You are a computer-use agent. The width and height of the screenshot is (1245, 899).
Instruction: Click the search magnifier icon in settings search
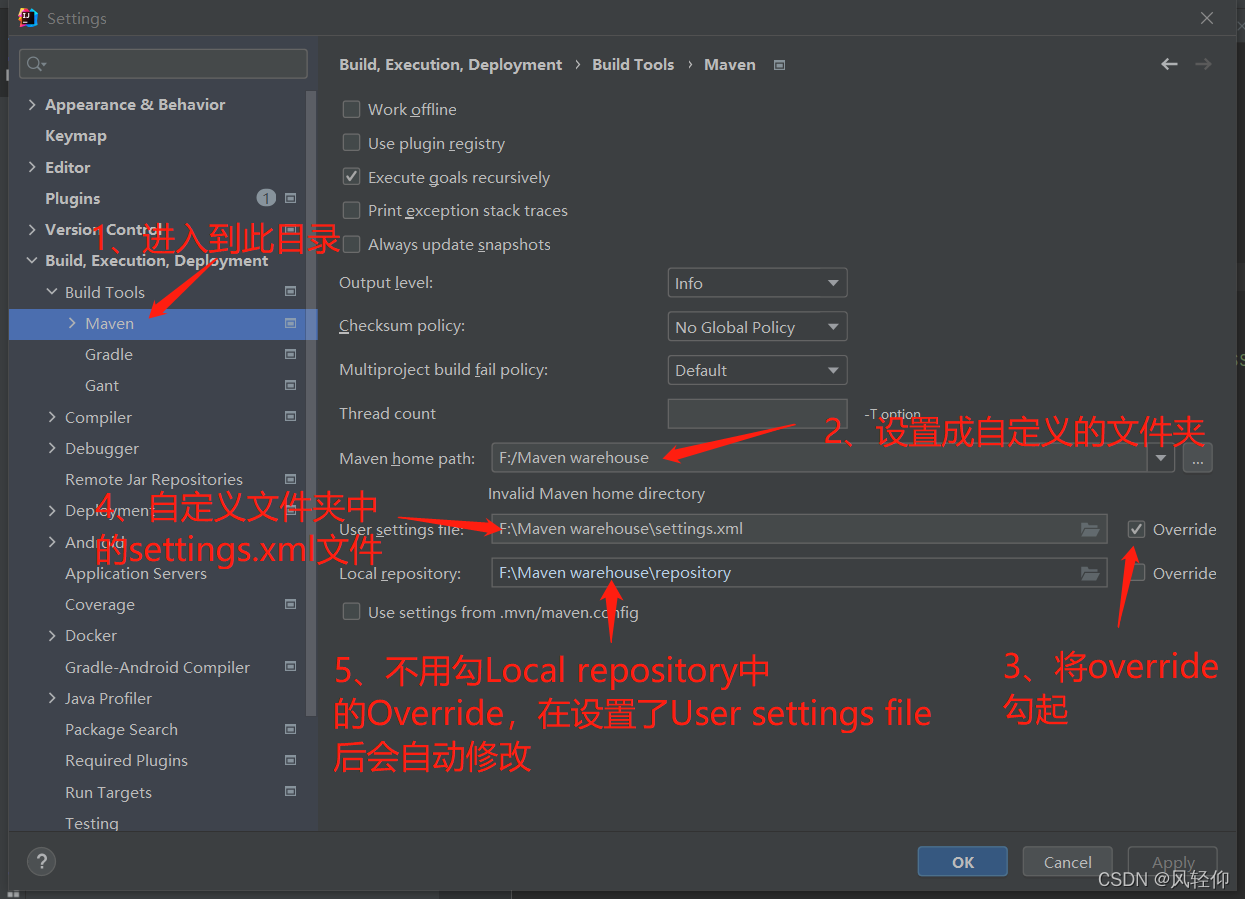click(36, 64)
